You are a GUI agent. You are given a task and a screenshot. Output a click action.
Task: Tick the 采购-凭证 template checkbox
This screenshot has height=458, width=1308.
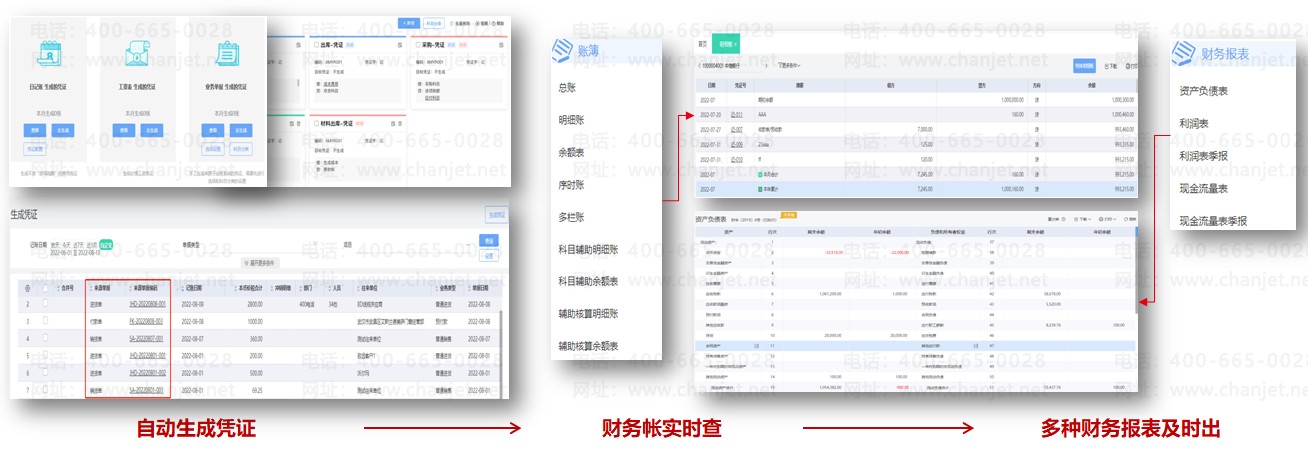point(416,44)
